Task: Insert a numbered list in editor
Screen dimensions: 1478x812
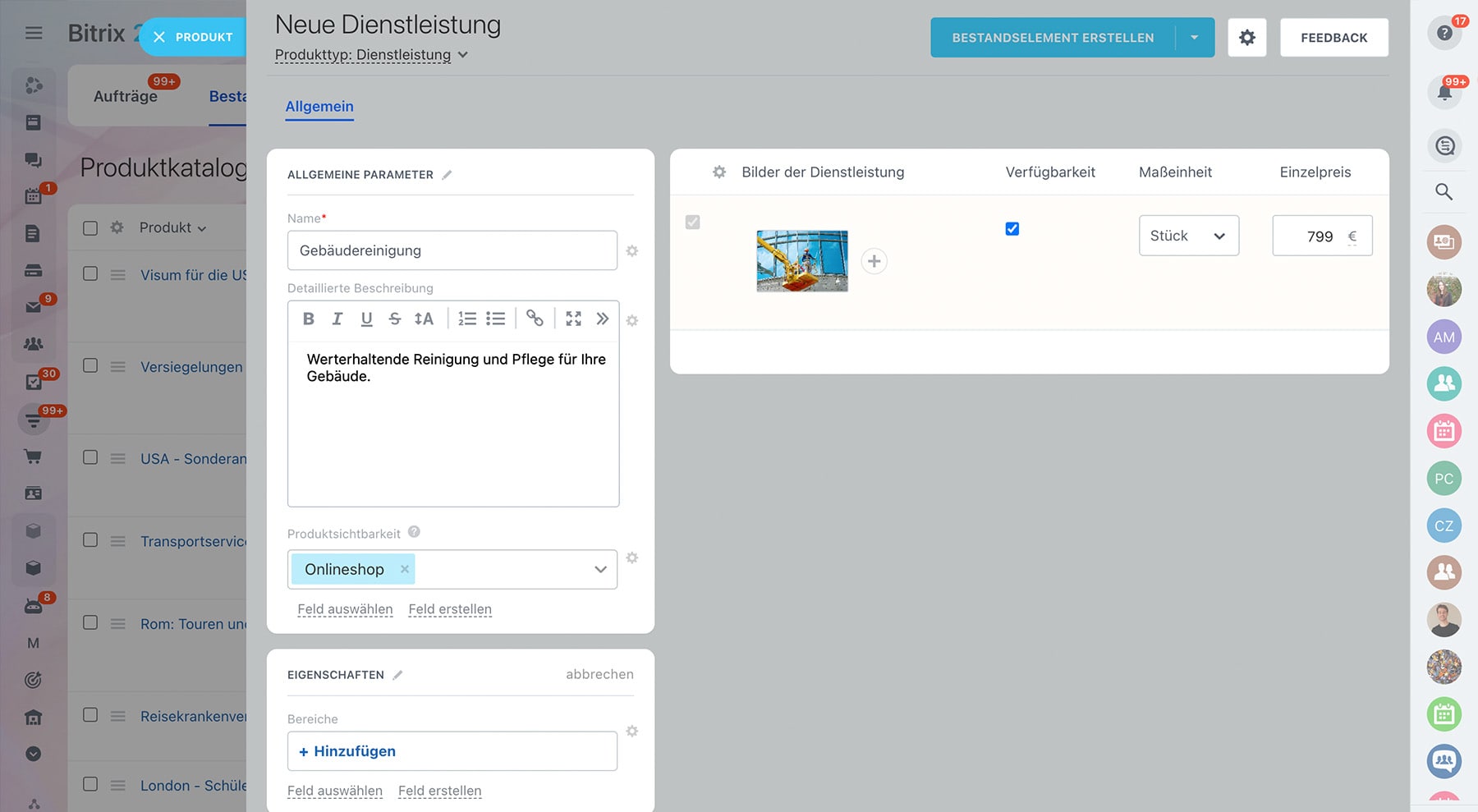Action: point(467,319)
